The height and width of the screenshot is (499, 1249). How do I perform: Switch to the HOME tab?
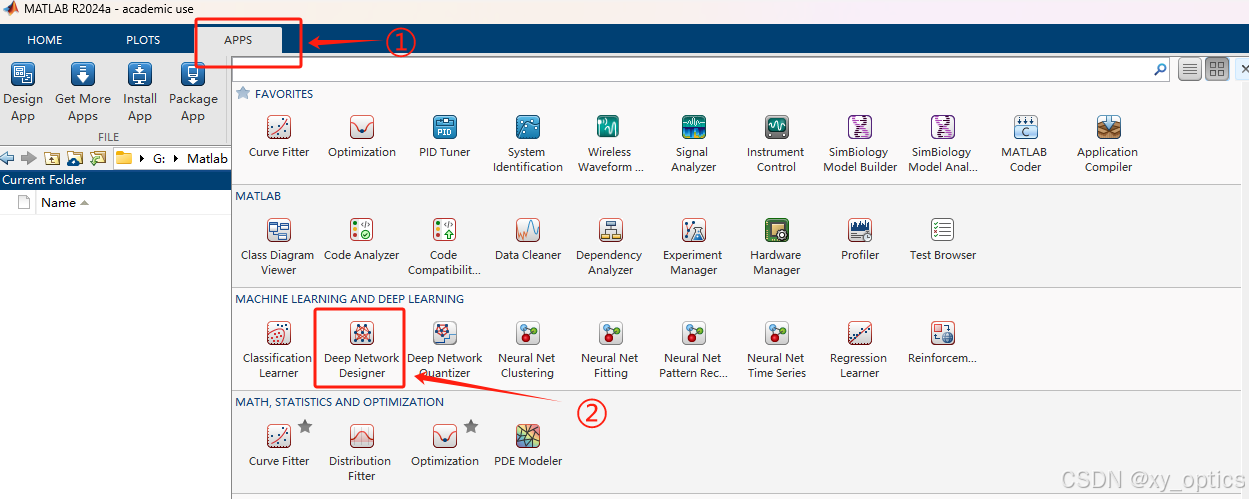[45, 40]
